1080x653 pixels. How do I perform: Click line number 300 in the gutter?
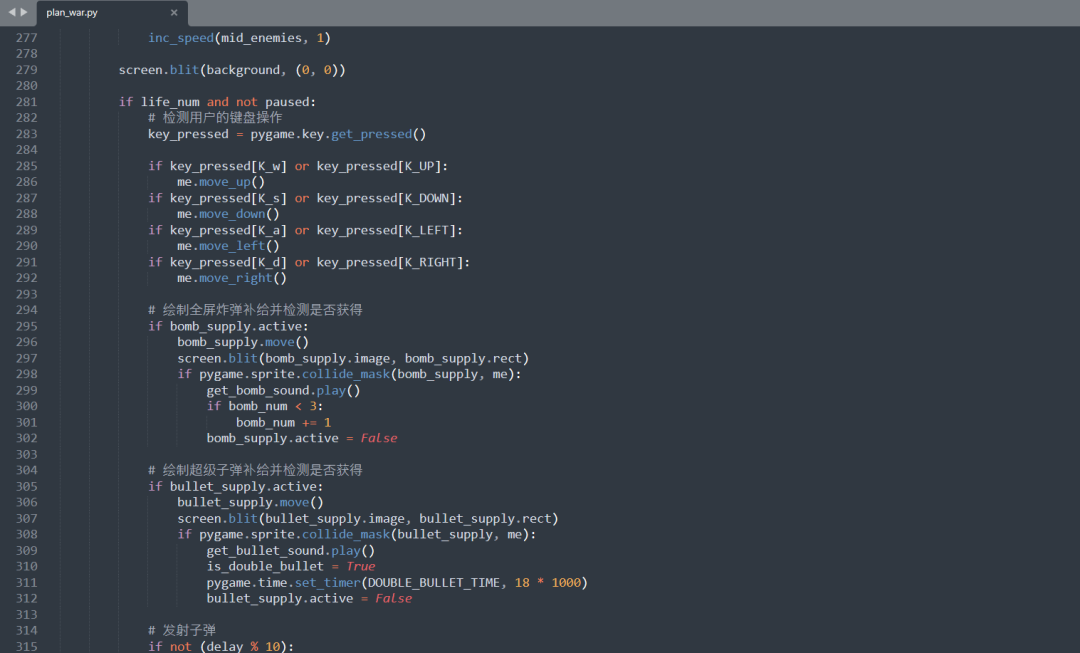(x=27, y=405)
